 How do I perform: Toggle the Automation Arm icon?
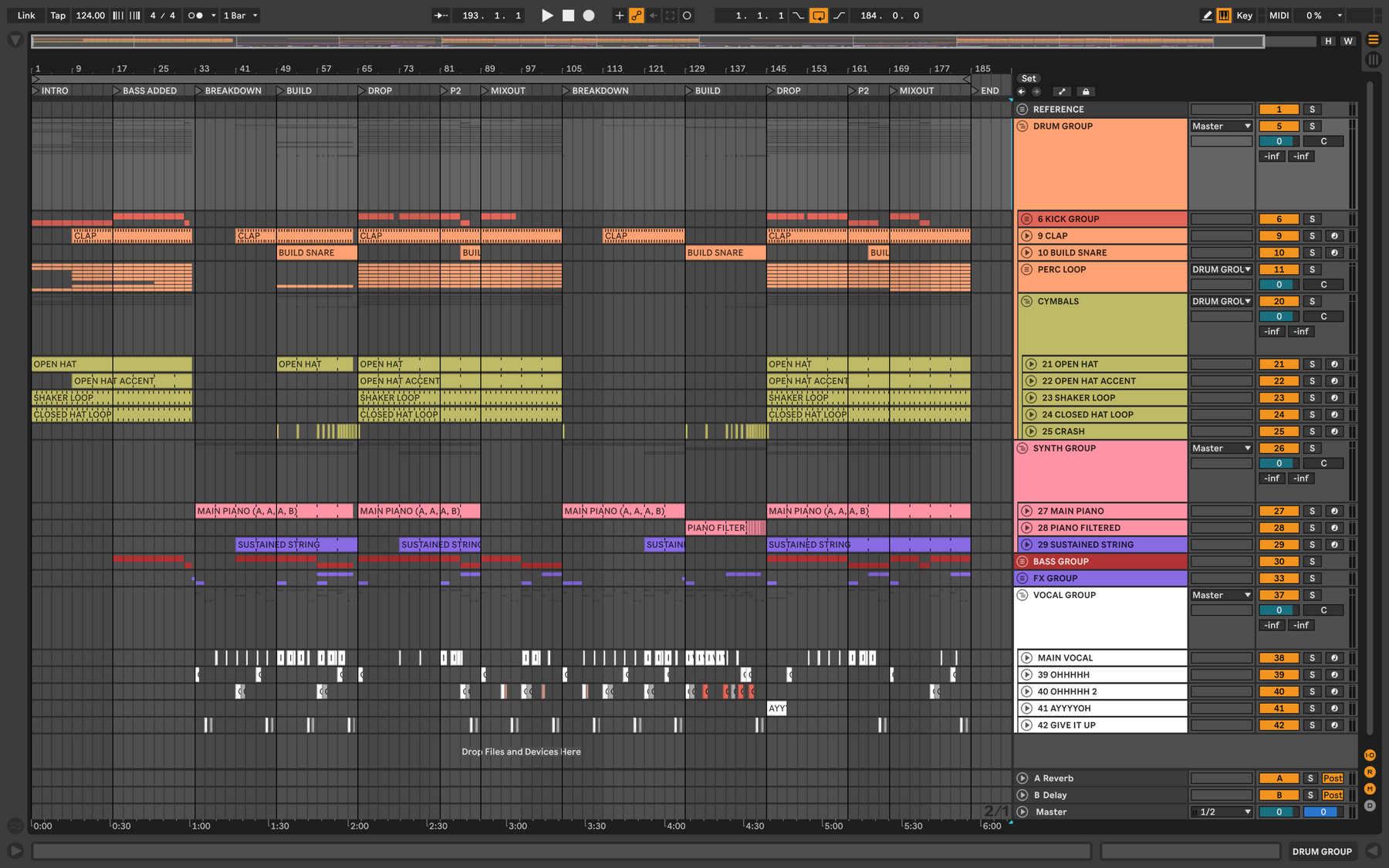click(637, 15)
